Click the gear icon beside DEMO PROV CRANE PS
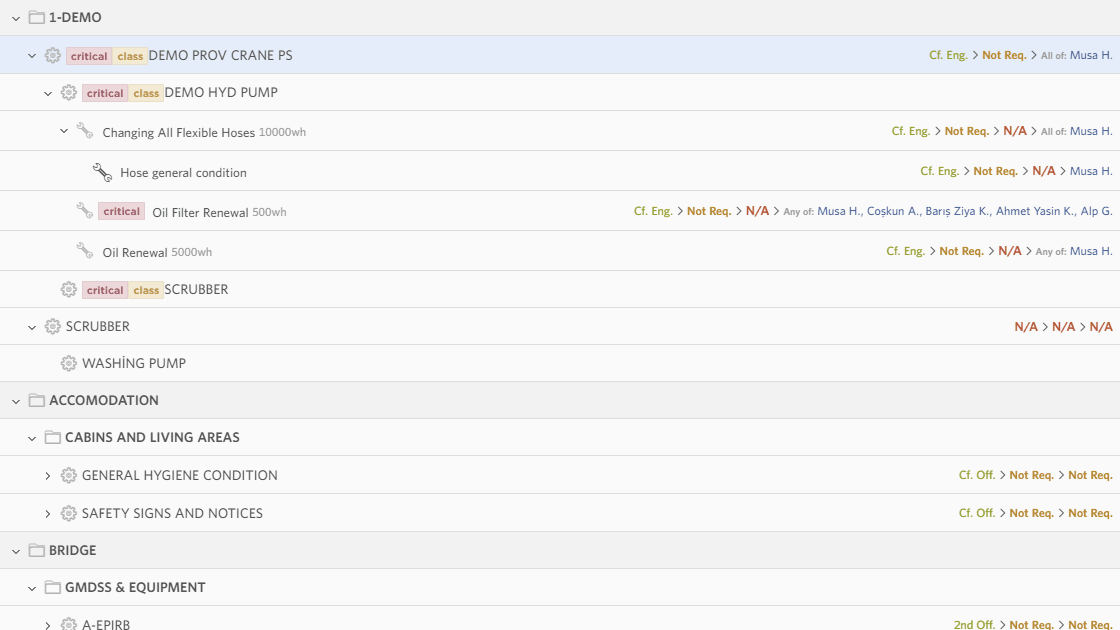1120x630 pixels. tap(53, 56)
